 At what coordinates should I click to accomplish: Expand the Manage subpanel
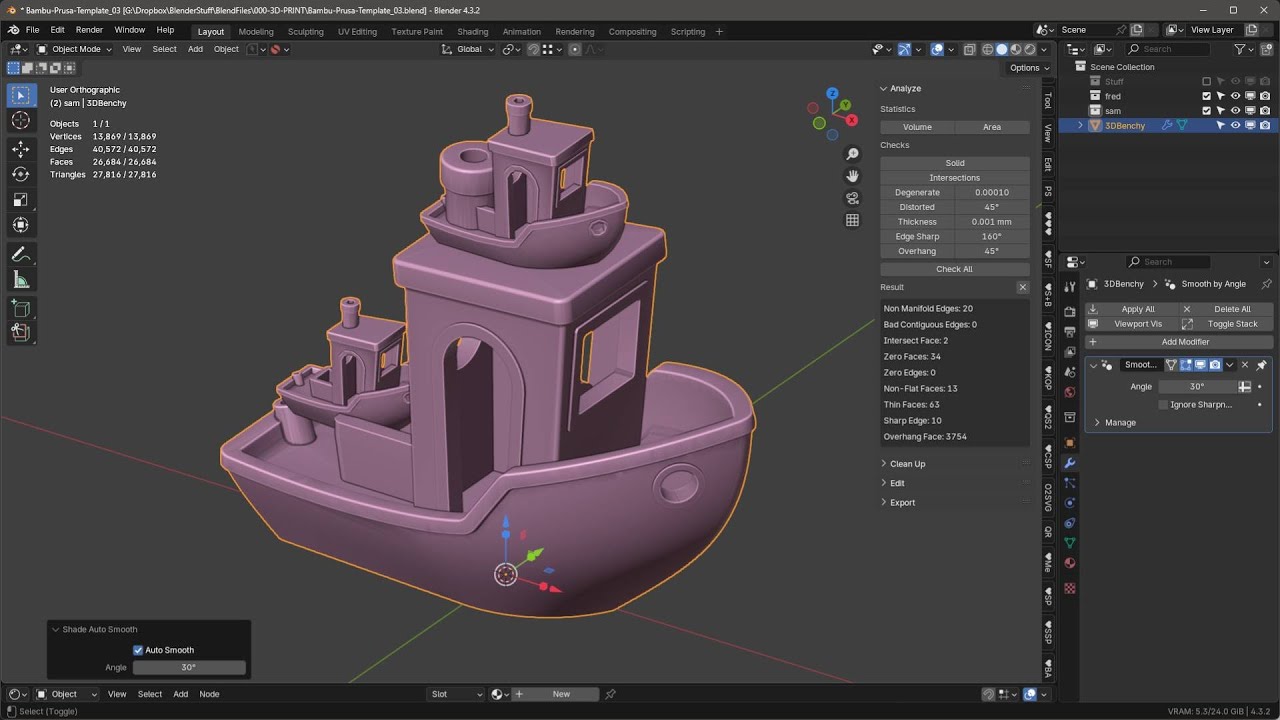[x=1120, y=422]
